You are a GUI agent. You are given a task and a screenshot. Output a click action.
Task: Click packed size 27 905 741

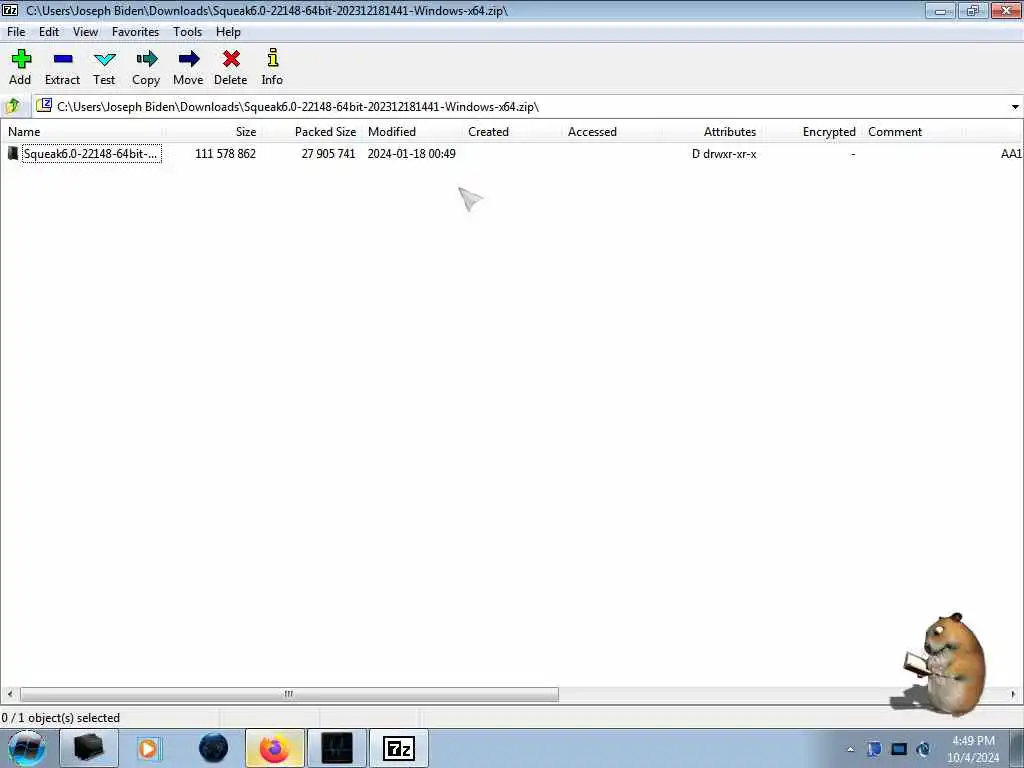[x=328, y=154]
